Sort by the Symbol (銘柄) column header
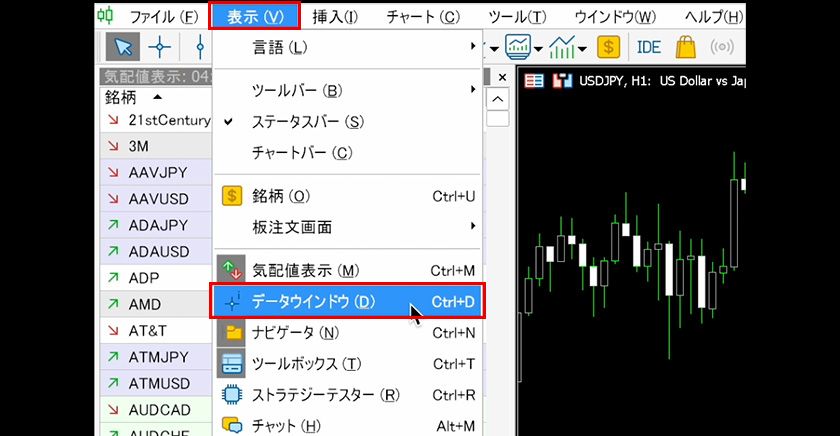The width and height of the screenshot is (840, 436). (x=120, y=97)
